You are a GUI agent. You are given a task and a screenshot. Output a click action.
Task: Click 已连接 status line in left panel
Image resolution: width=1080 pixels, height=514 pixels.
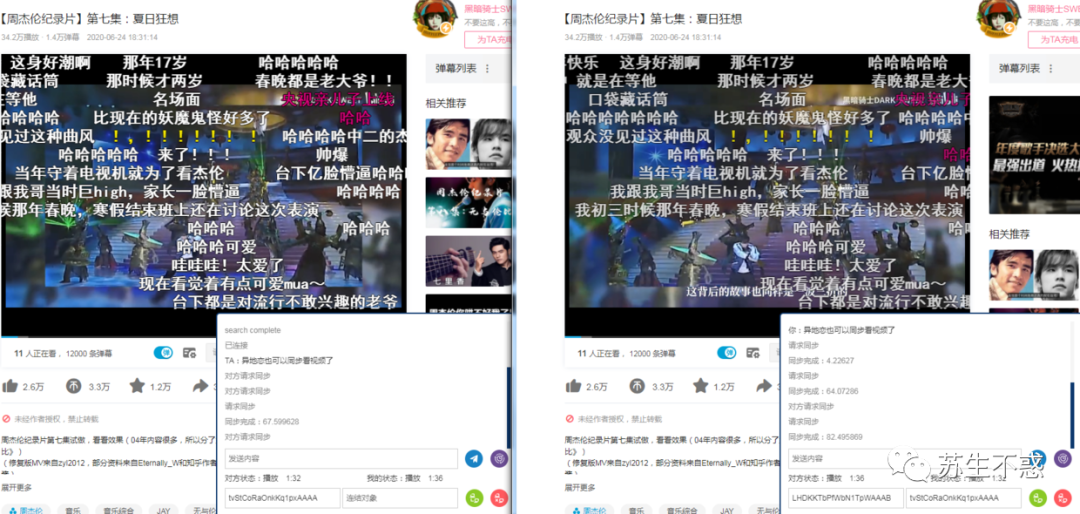[236, 345]
